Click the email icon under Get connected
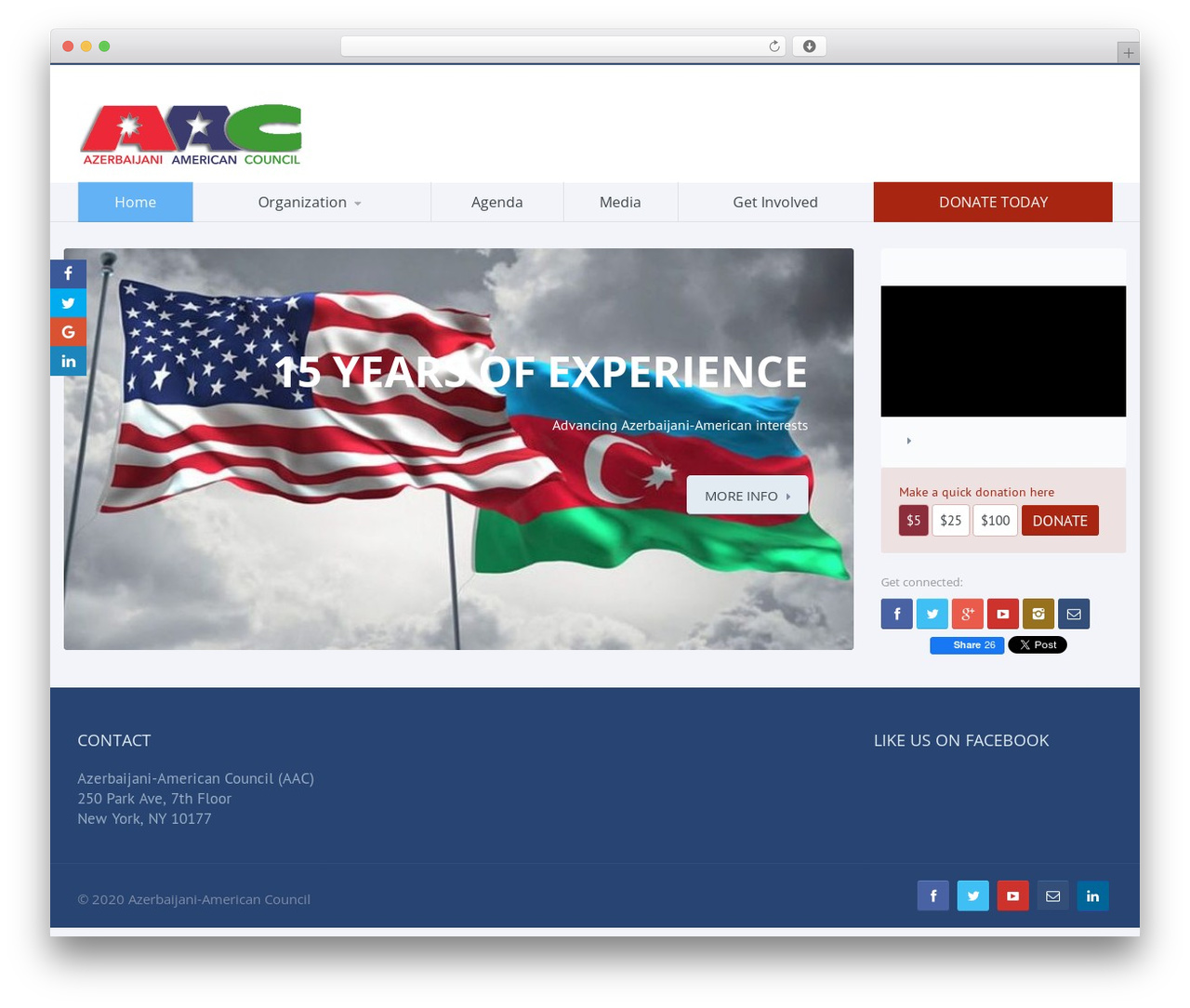 pos(1074,614)
